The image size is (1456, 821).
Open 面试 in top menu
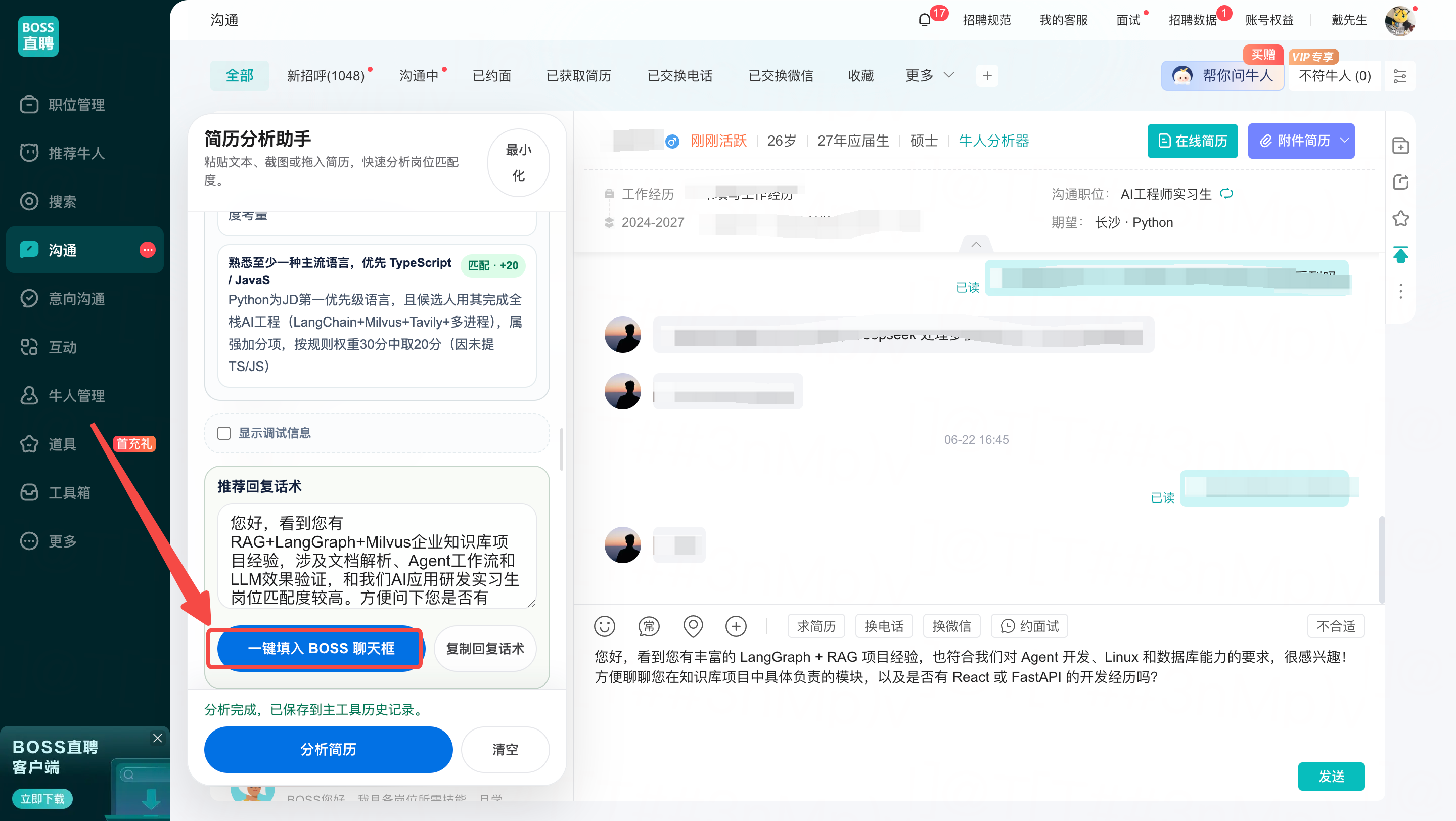[x=1128, y=20]
